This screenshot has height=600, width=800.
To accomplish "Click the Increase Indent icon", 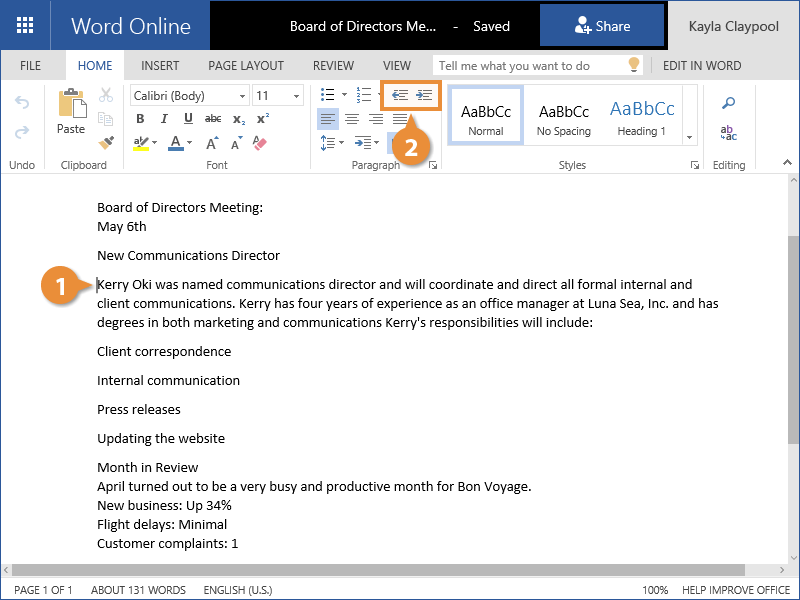I will pyautogui.click(x=425, y=95).
